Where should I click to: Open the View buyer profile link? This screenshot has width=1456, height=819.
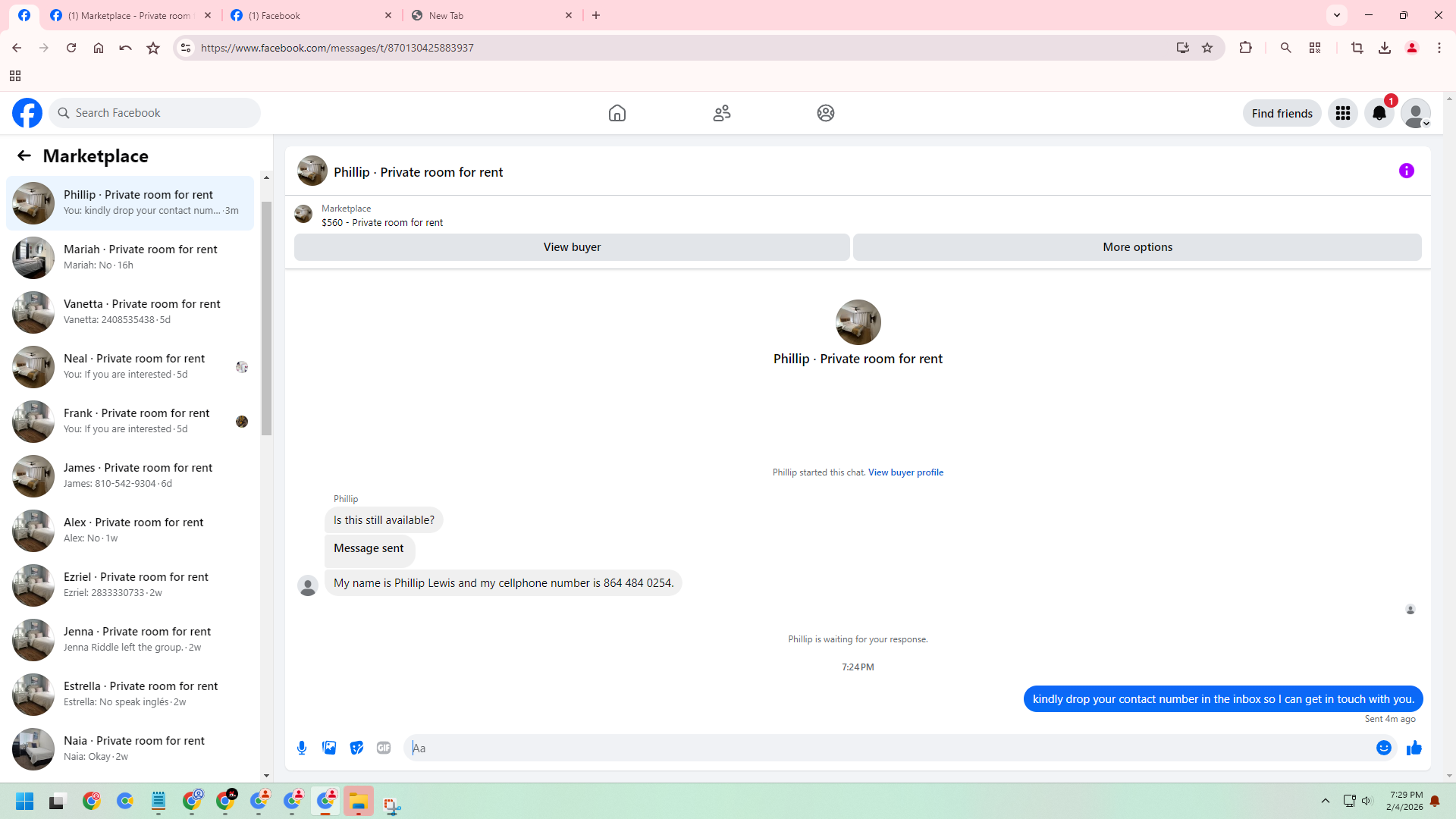tap(905, 472)
